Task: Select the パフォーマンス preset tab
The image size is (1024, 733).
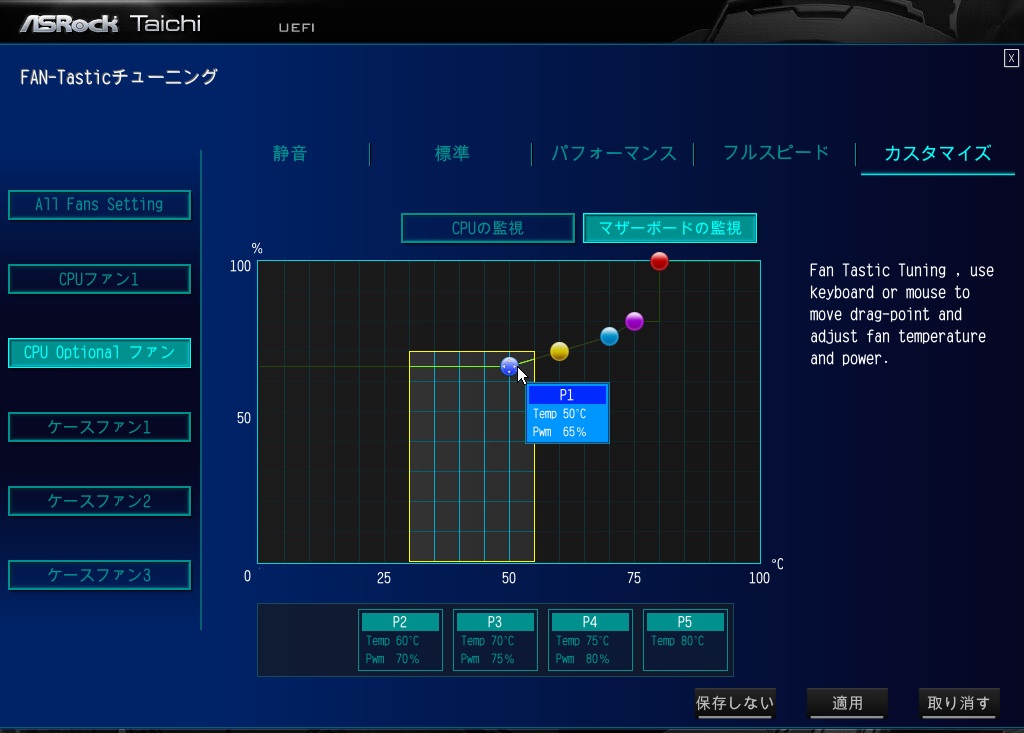Action: point(613,153)
